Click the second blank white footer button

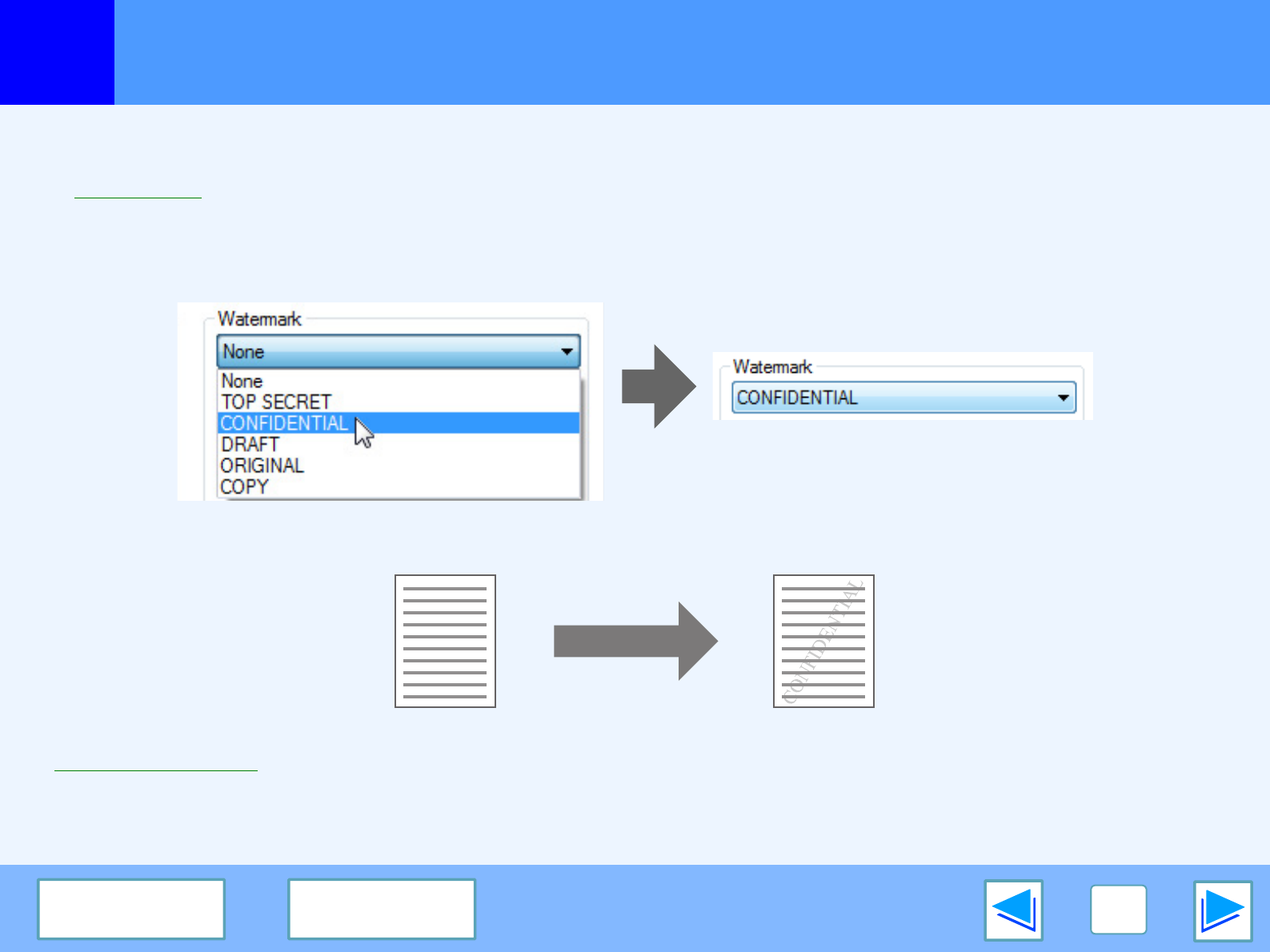[382, 909]
